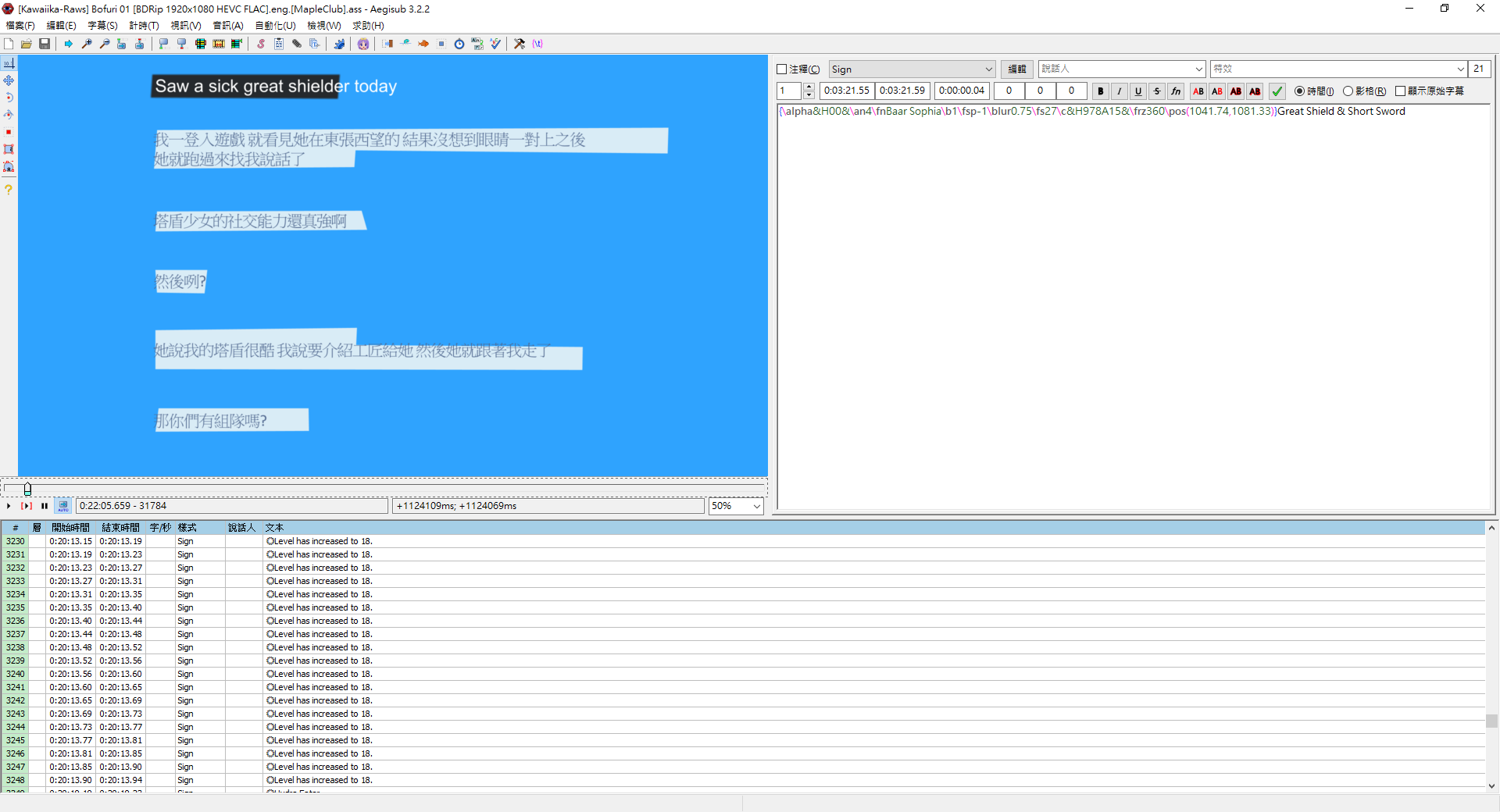
Task: Select the 影格 frame radio button
Action: [x=1348, y=91]
